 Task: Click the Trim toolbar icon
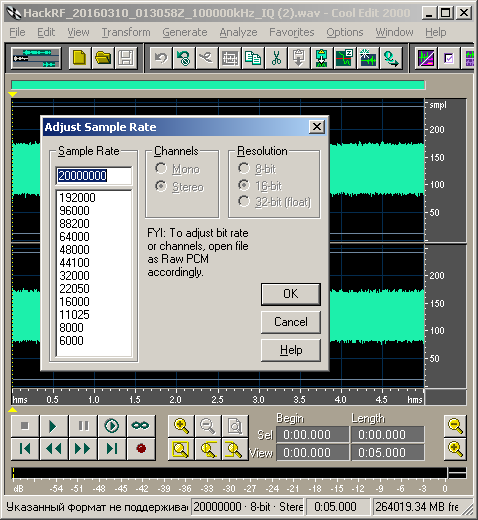coord(230,58)
